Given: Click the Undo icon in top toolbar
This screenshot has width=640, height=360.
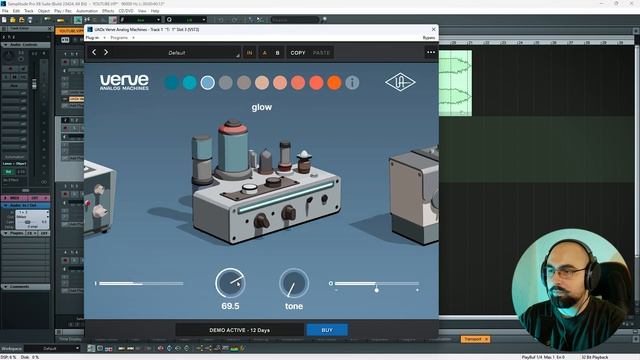Looking at the screenshot, I should tap(221, 20).
